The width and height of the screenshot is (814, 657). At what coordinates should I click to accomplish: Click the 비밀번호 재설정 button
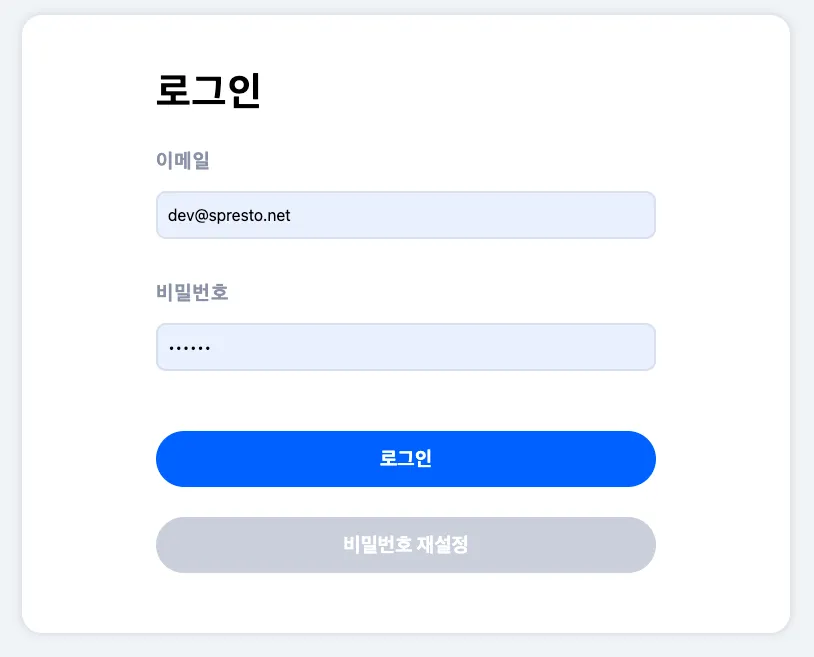405,545
